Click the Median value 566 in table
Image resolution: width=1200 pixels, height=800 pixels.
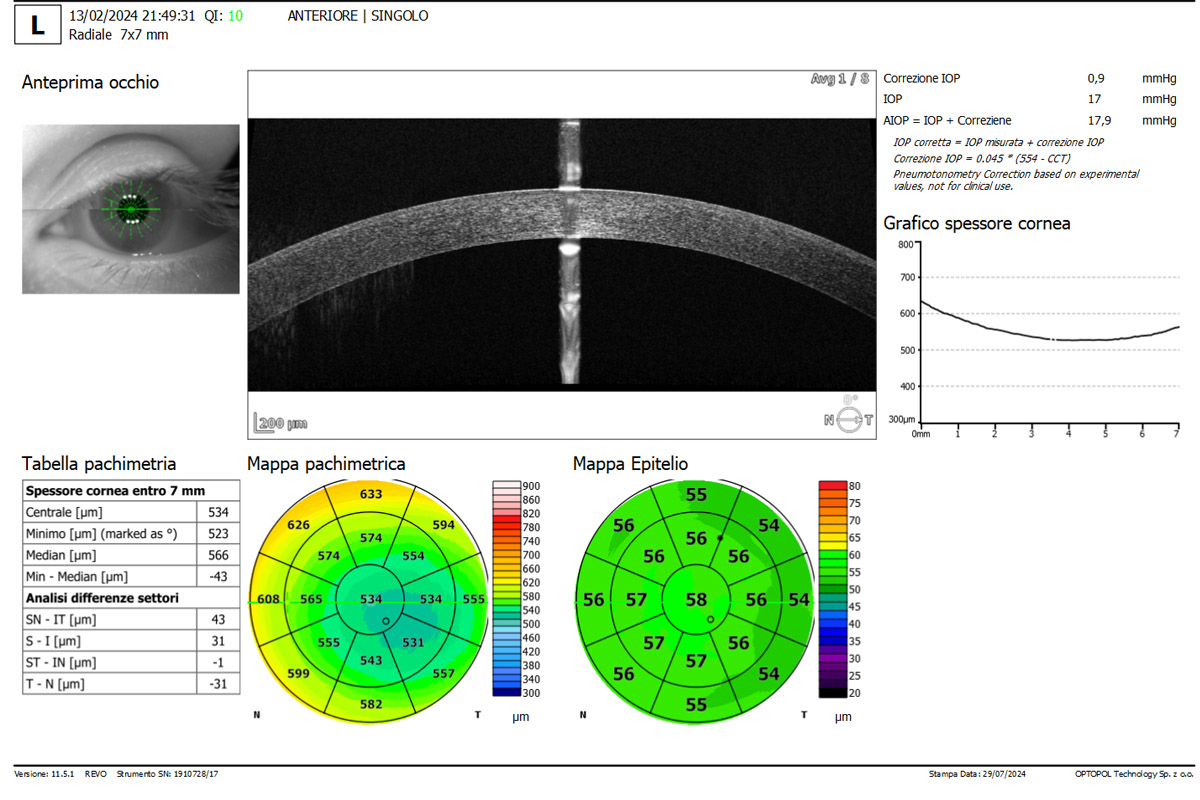tap(218, 555)
